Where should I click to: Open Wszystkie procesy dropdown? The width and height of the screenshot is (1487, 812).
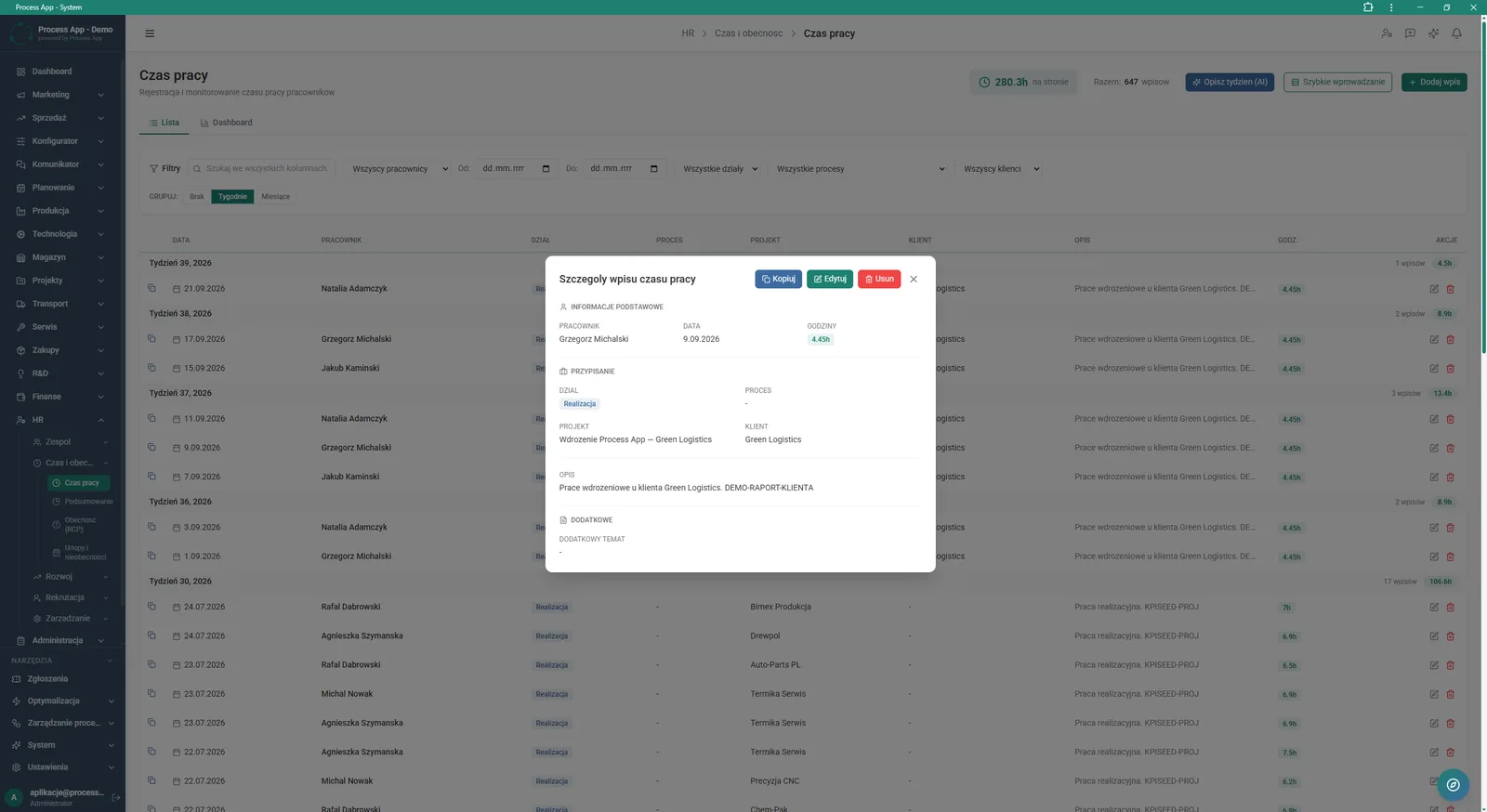859,169
